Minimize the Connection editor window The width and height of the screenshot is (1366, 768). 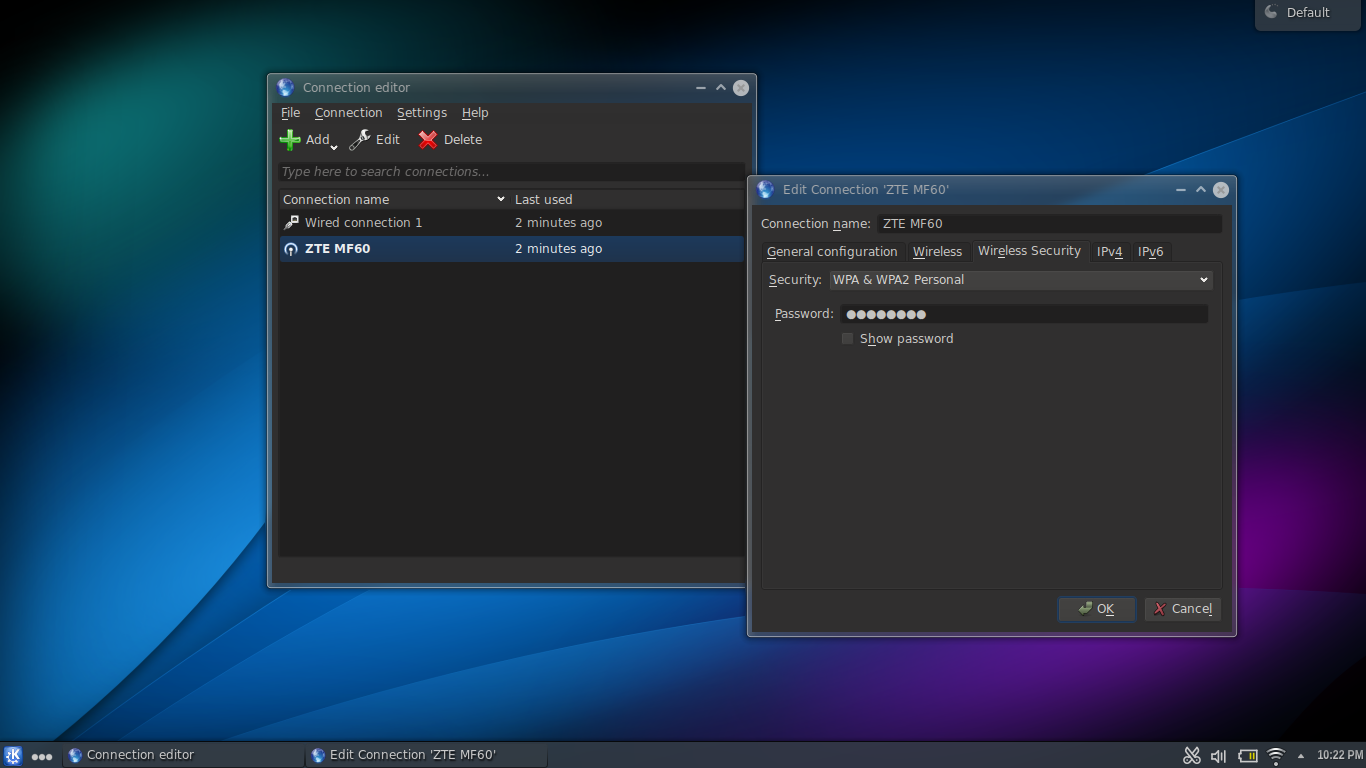(701, 88)
